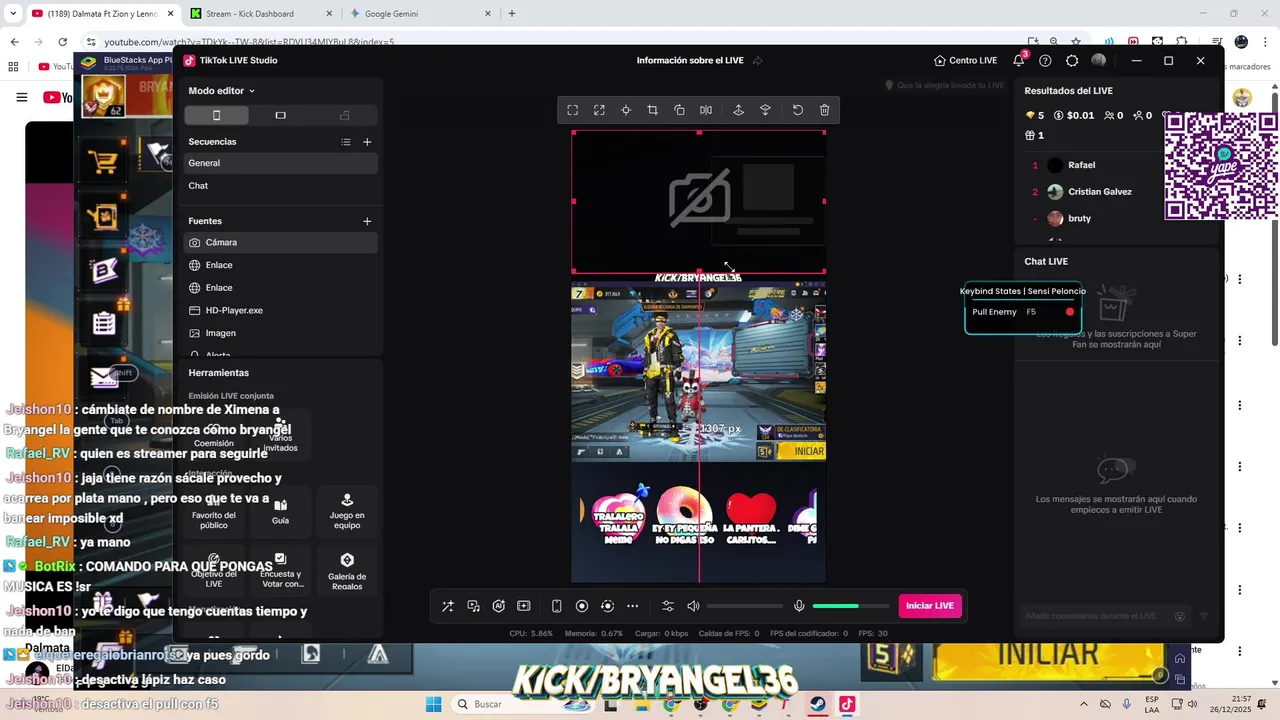Open the media and music icon in bottom bar
The height and width of the screenshot is (720, 1280).
473,606
